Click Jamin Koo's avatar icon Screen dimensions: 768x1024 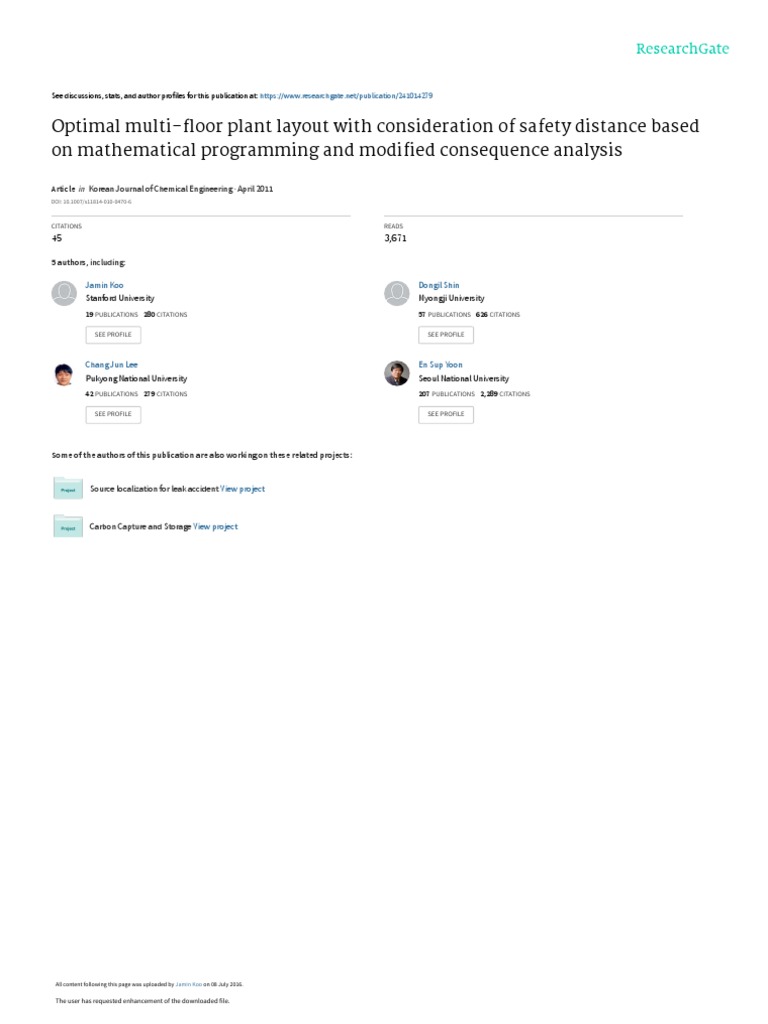(64, 293)
